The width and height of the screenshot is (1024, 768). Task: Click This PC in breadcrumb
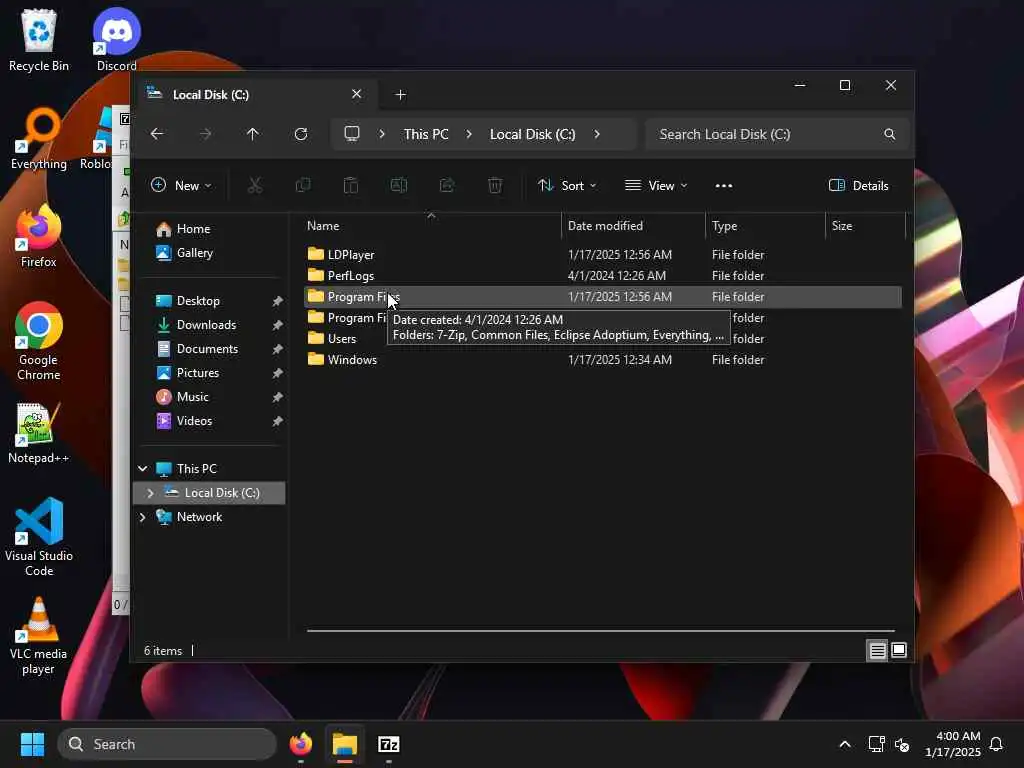(x=426, y=134)
